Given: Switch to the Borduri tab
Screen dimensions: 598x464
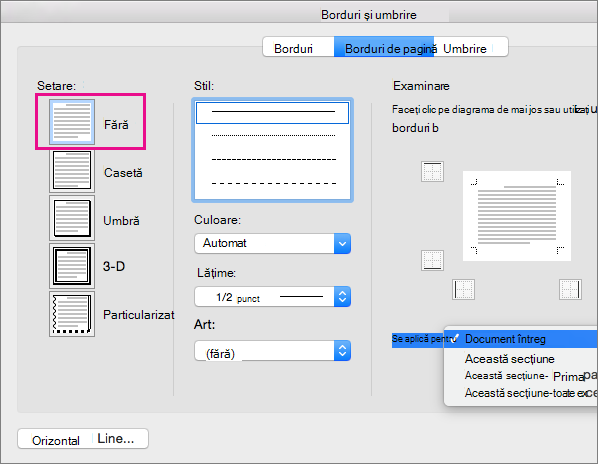Looking at the screenshot, I should (298, 47).
